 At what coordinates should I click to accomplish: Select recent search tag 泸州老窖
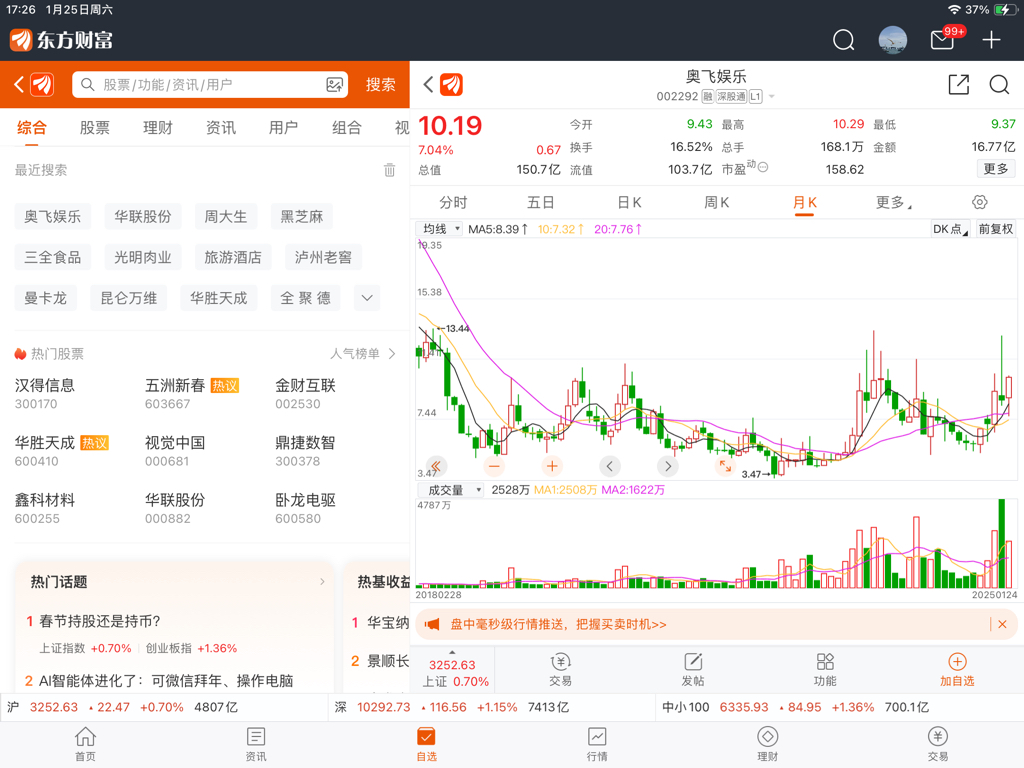(323, 257)
